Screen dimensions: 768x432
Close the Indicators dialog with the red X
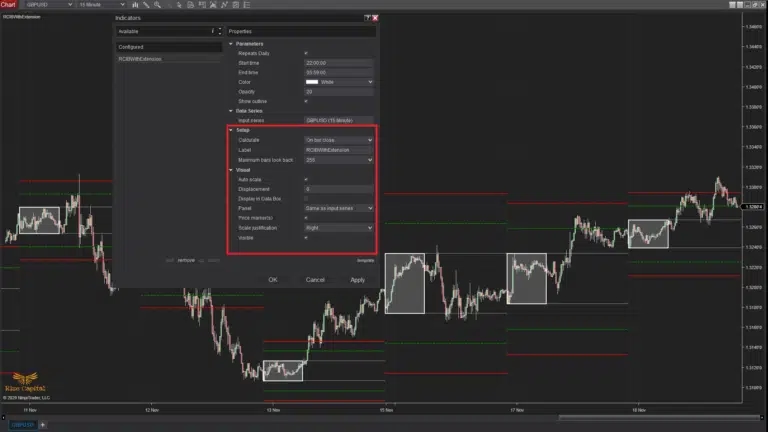(x=376, y=18)
